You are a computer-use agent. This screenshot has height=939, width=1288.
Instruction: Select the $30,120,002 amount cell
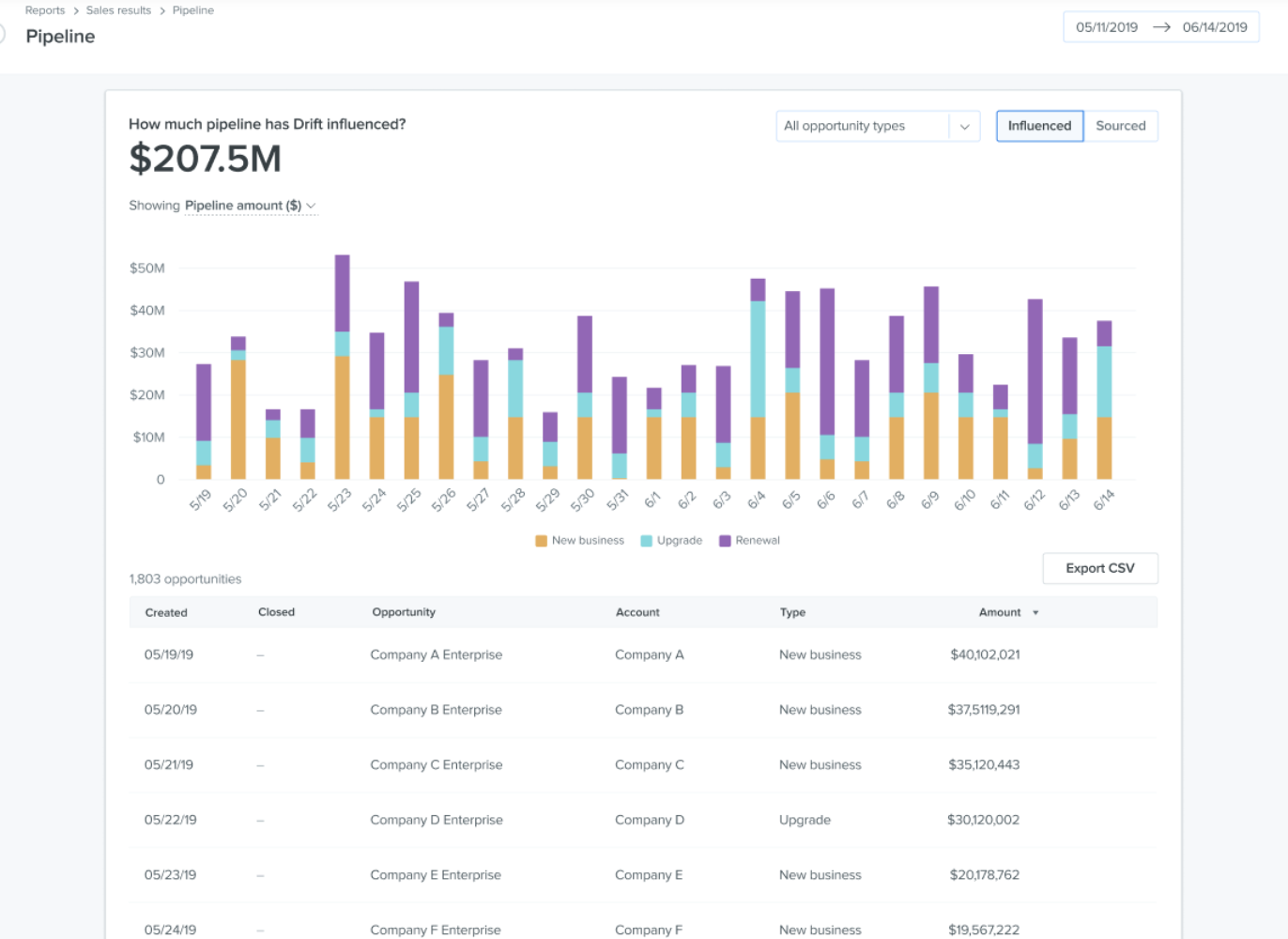[x=983, y=820]
